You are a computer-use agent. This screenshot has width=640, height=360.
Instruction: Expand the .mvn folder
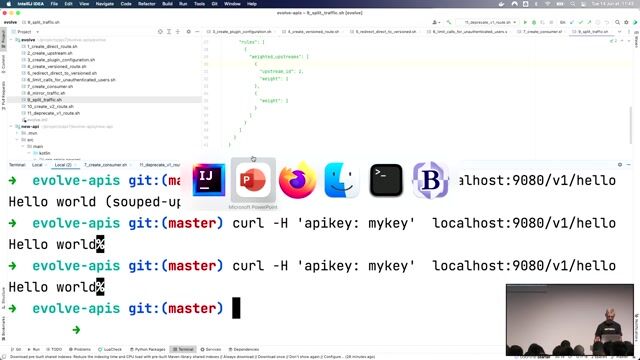click(x=17, y=133)
